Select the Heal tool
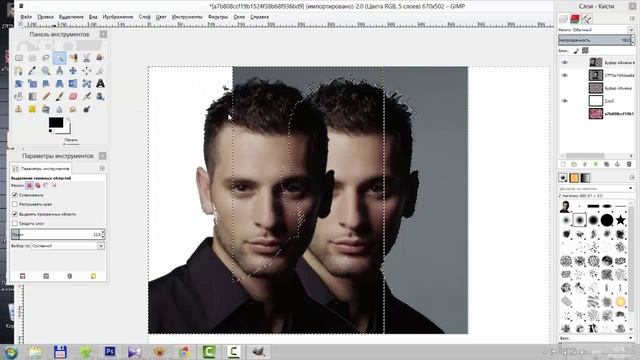This screenshot has width=640, height=360. pyautogui.click(x=32, y=109)
